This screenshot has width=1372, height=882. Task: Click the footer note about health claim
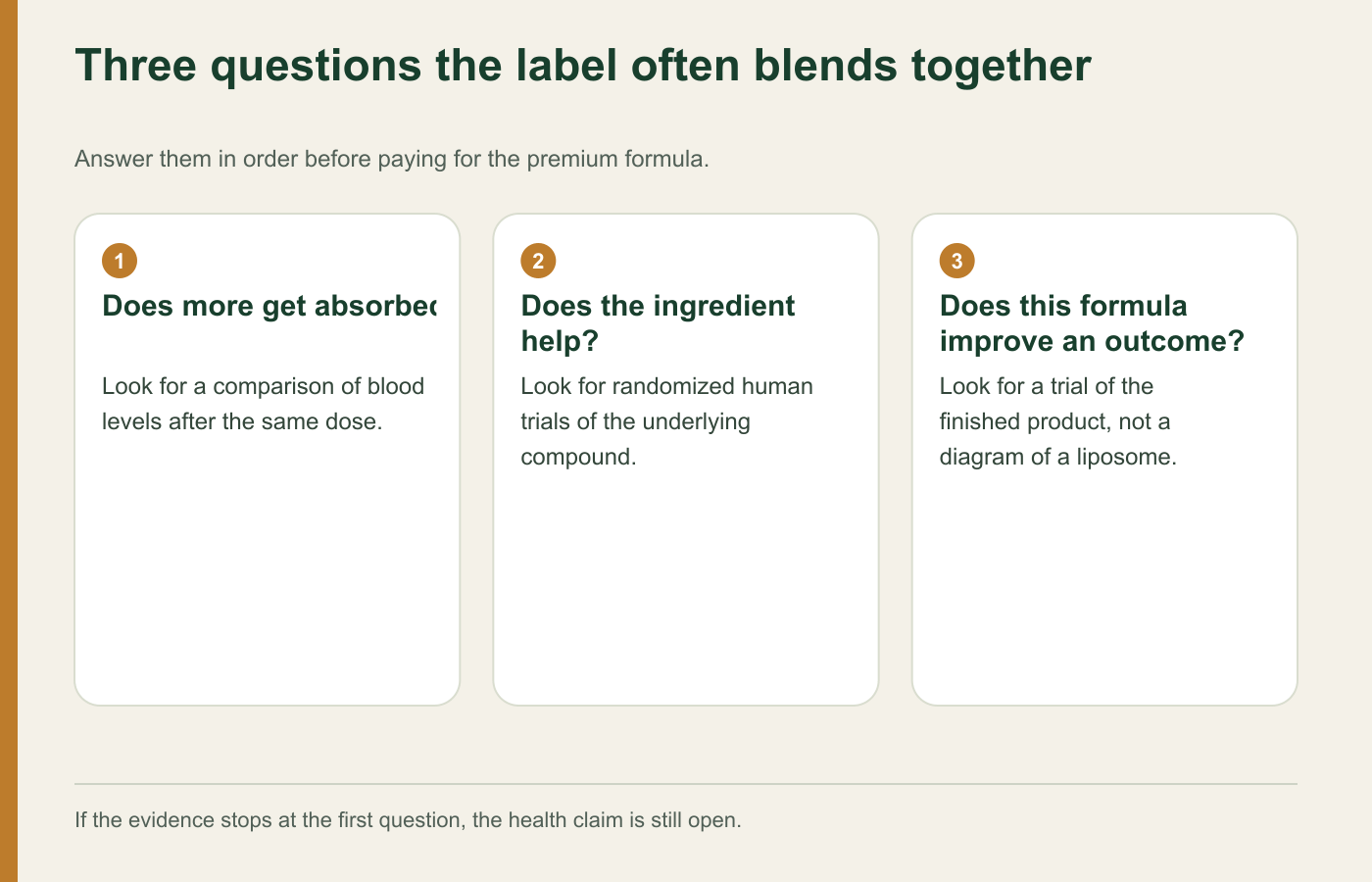[x=408, y=819]
